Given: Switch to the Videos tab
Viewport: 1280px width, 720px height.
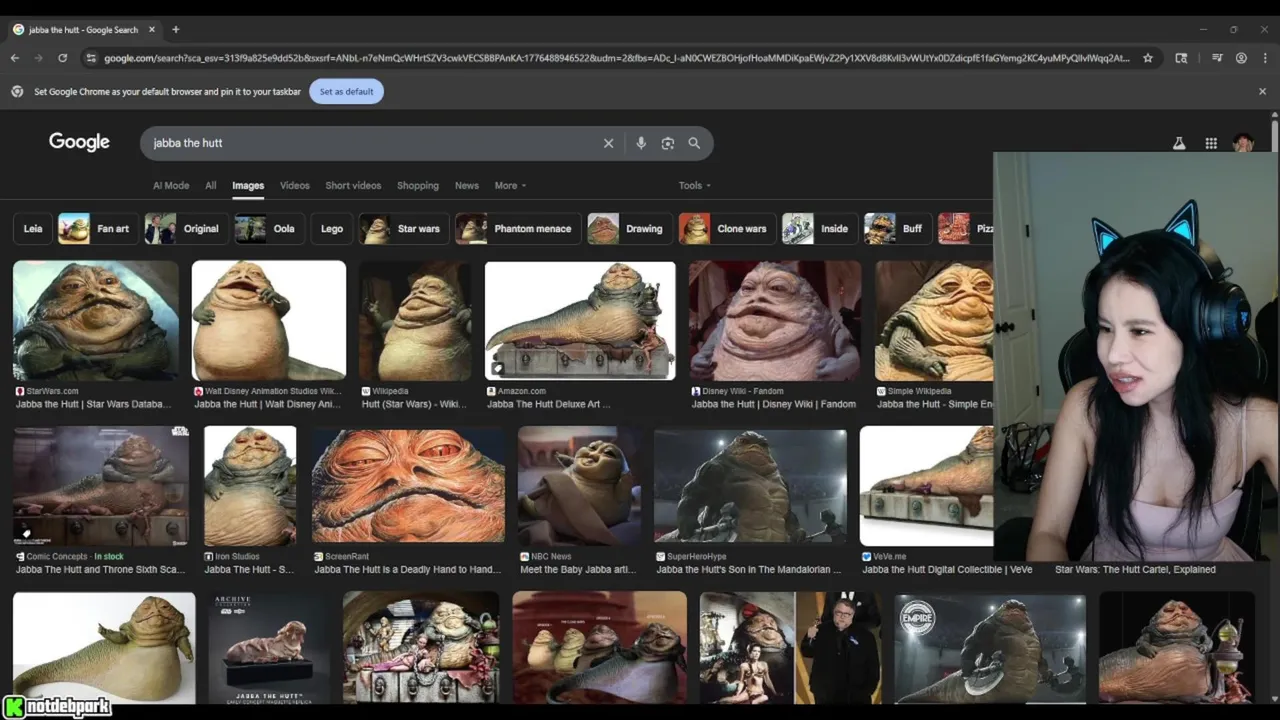Looking at the screenshot, I should (295, 185).
